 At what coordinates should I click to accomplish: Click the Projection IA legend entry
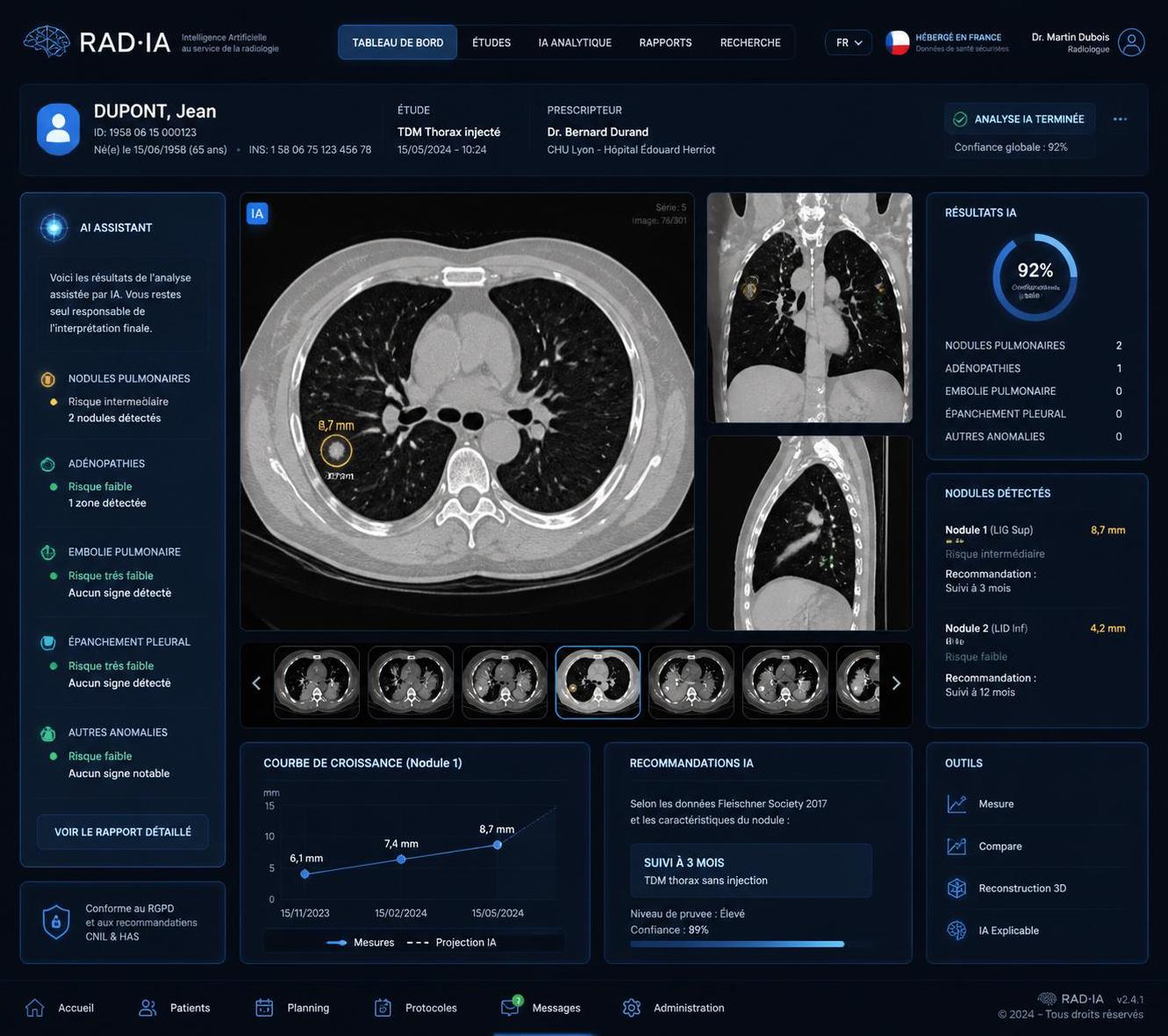tap(451, 942)
